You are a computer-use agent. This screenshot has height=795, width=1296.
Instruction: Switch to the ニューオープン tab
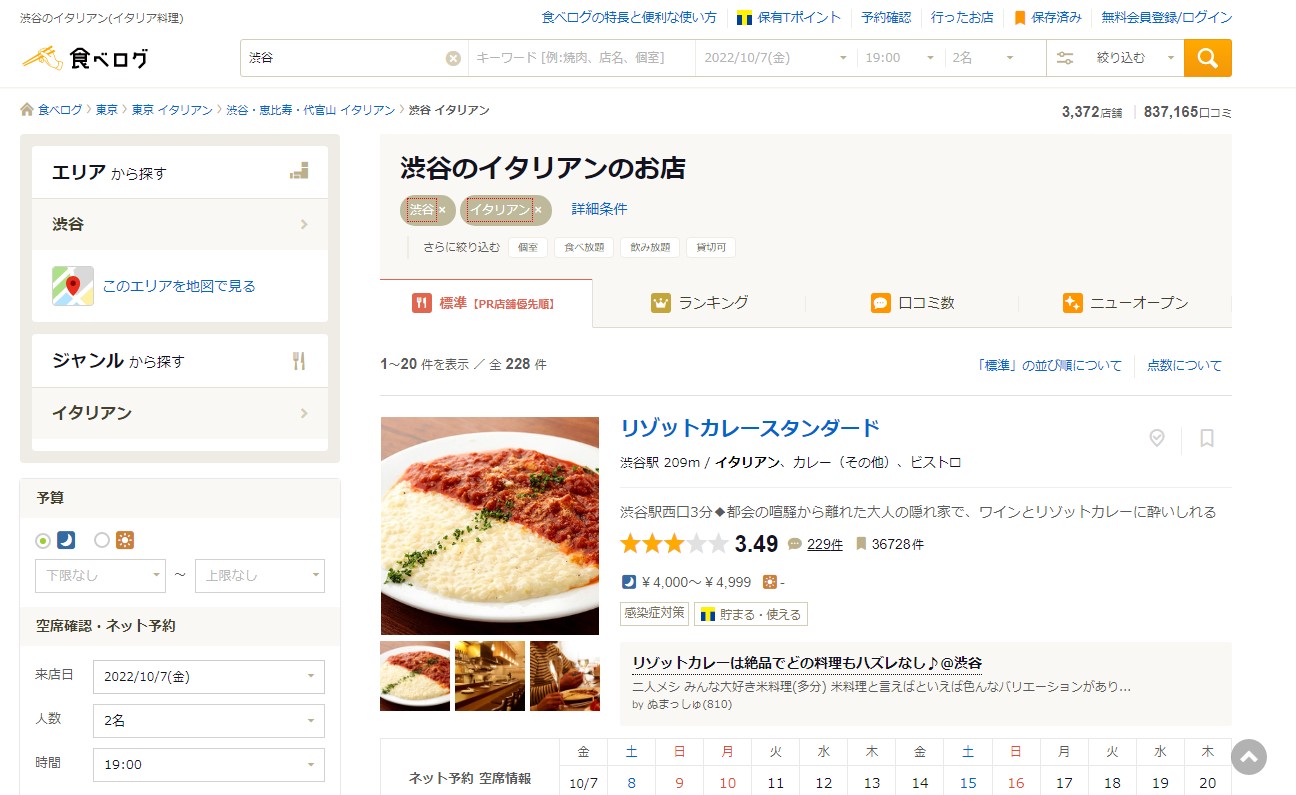pos(1125,303)
